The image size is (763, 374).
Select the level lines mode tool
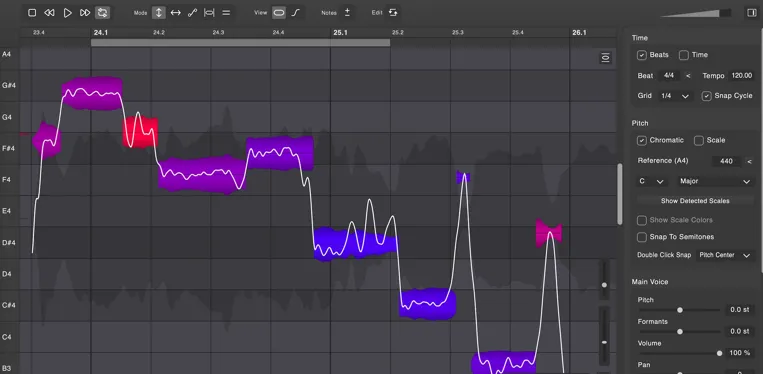(x=226, y=13)
